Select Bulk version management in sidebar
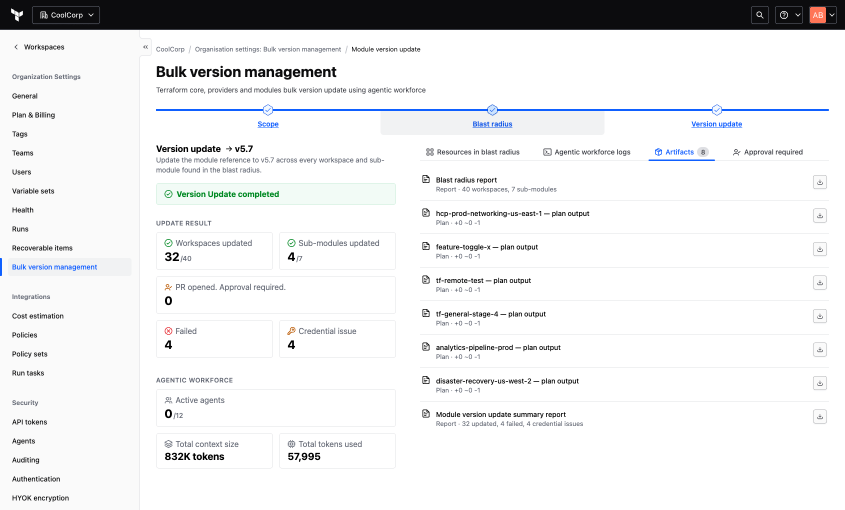Screen dimensions: 845x510 [70, 267]
